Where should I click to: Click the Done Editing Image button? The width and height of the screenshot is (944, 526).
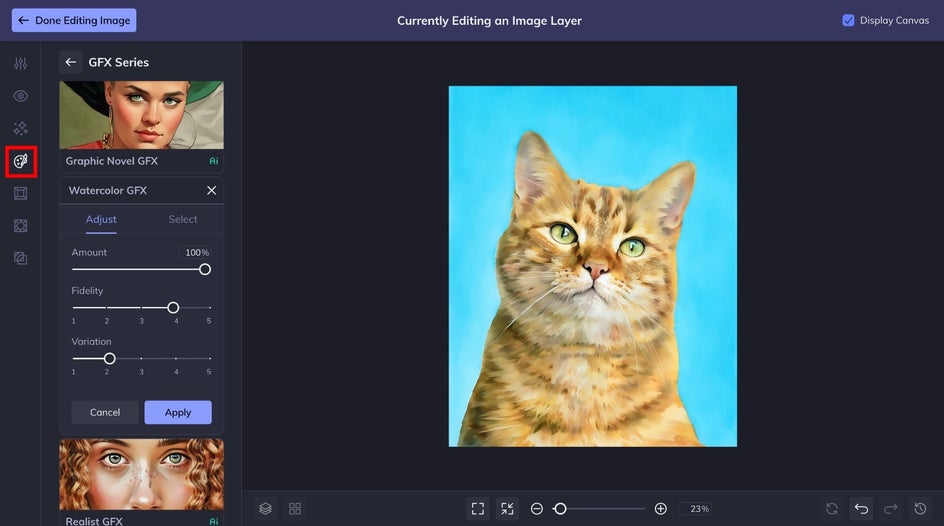[x=74, y=20]
